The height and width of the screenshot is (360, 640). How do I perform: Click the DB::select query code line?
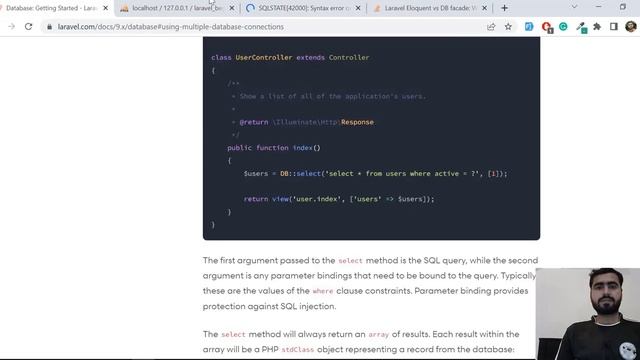[x=376, y=173]
